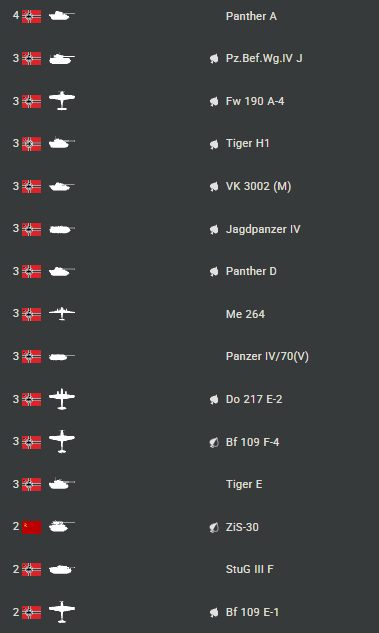Click the tank icon in the Panther A row
The height and width of the screenshot is (633, 379).
tap(62, 16)
